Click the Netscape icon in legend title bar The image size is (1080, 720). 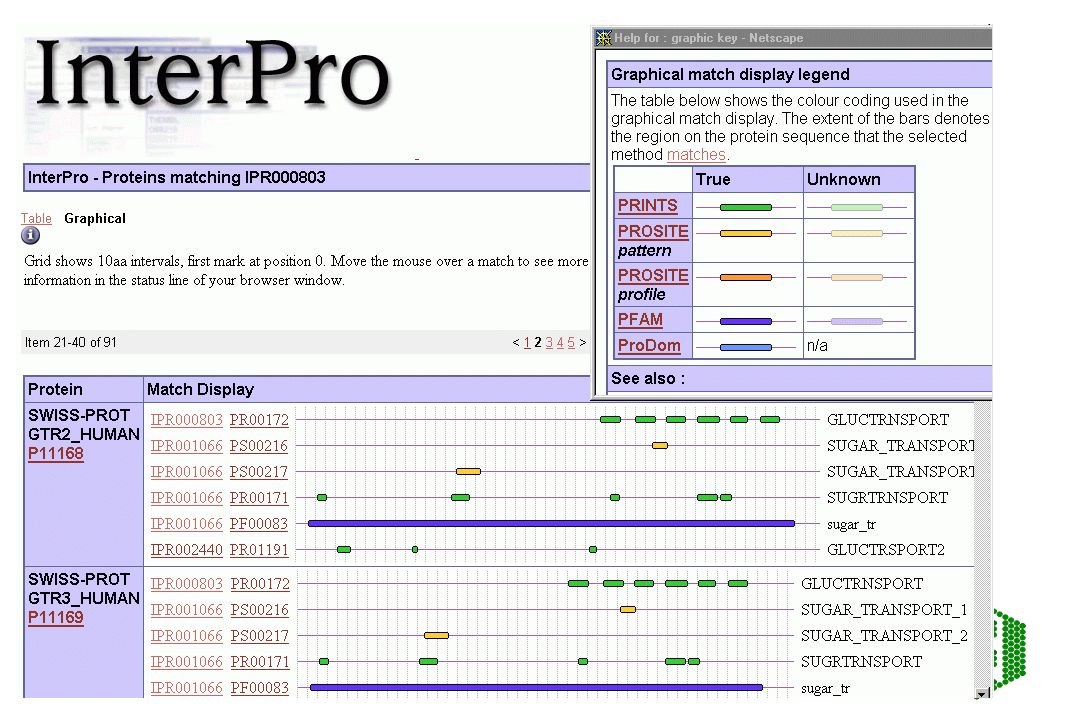[603, 38]
